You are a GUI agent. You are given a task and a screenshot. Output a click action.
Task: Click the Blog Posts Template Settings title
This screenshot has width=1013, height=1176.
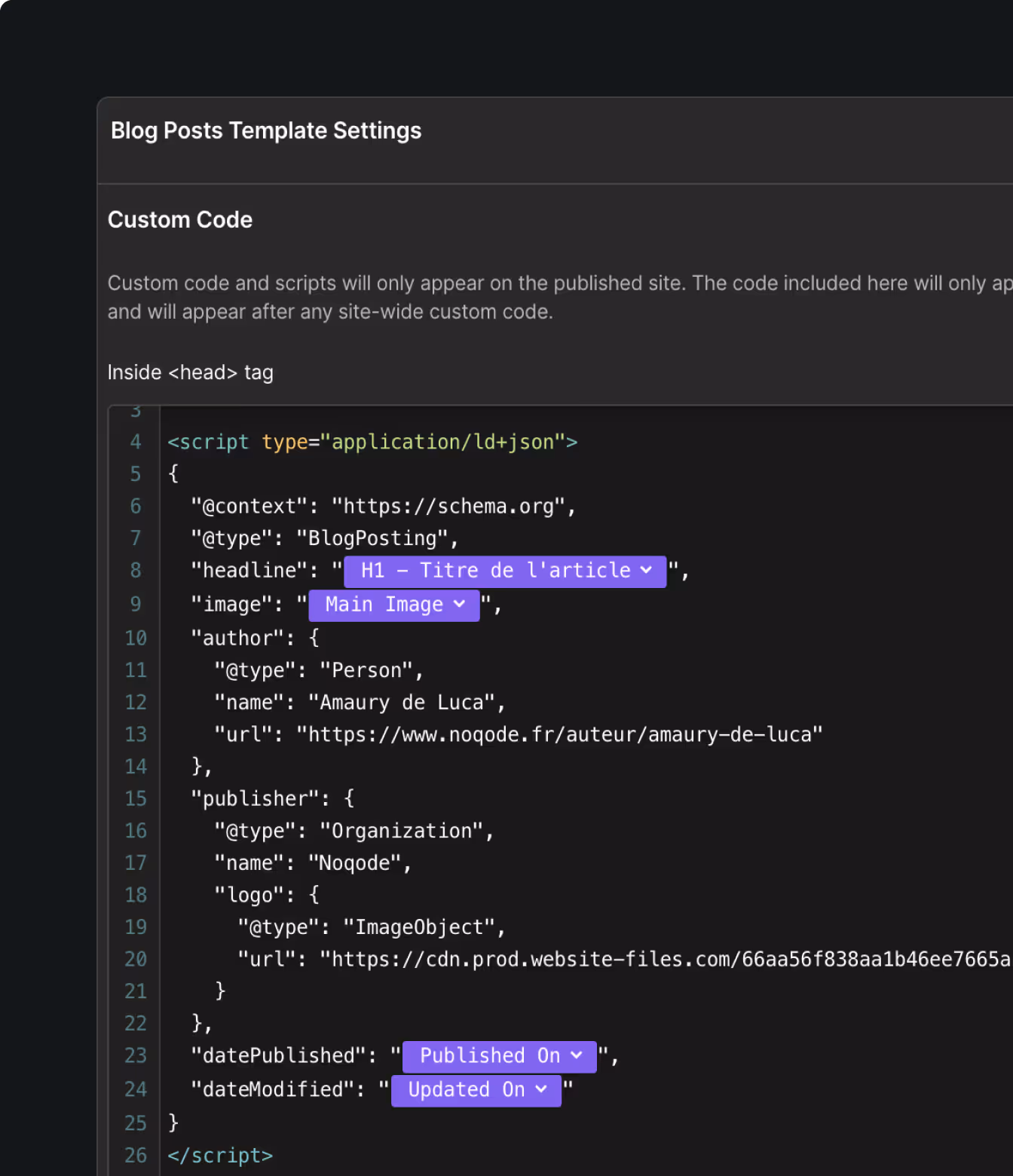tap(266, 131)
